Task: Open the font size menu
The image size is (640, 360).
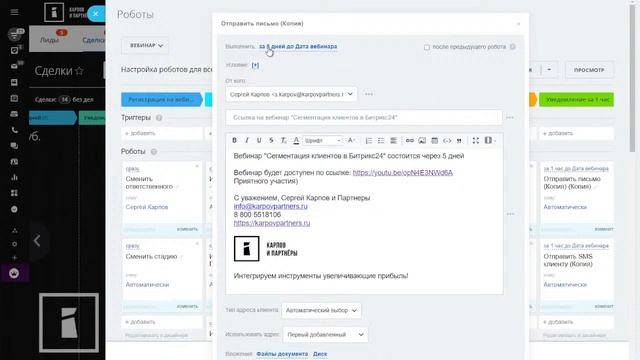Action: [351, 140]
